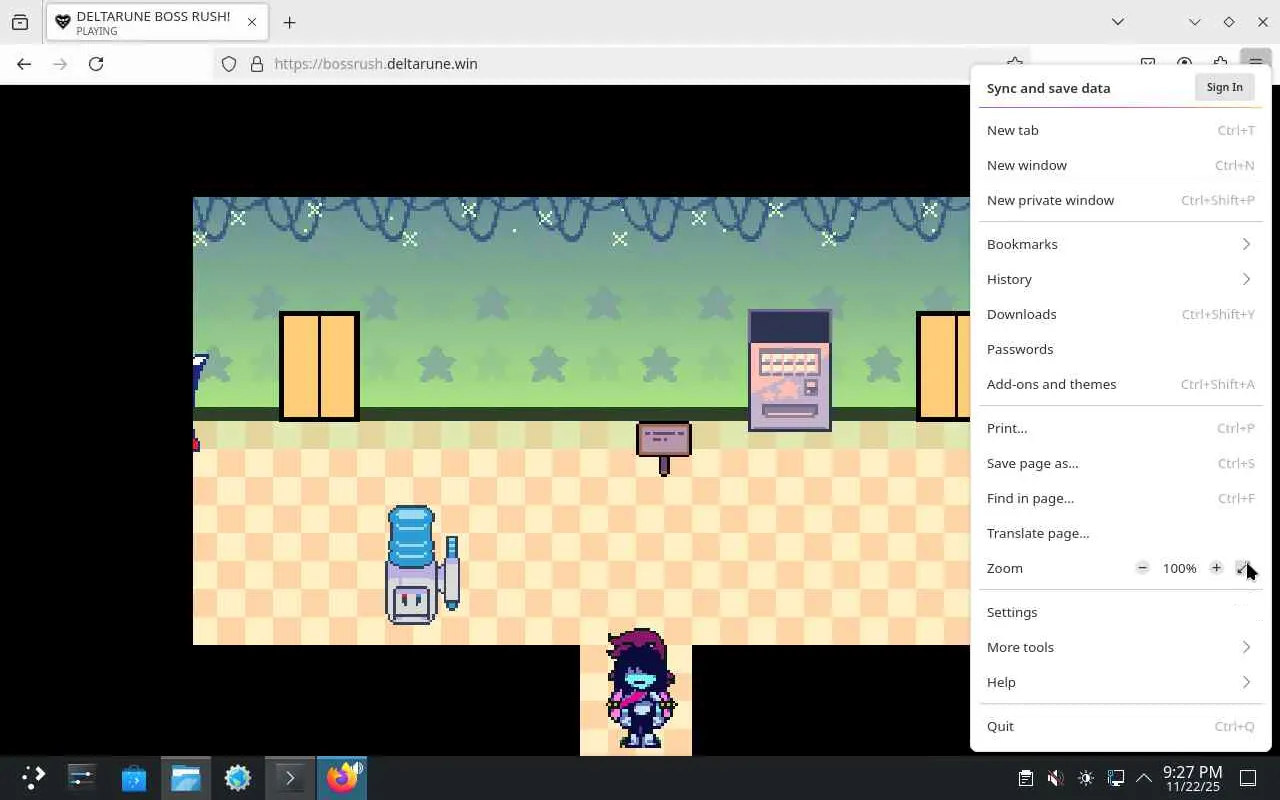The height and width of the screenshot is (800, 1280).
Task: Open the Dolphin file manager
Action: (x=186, y=778)
